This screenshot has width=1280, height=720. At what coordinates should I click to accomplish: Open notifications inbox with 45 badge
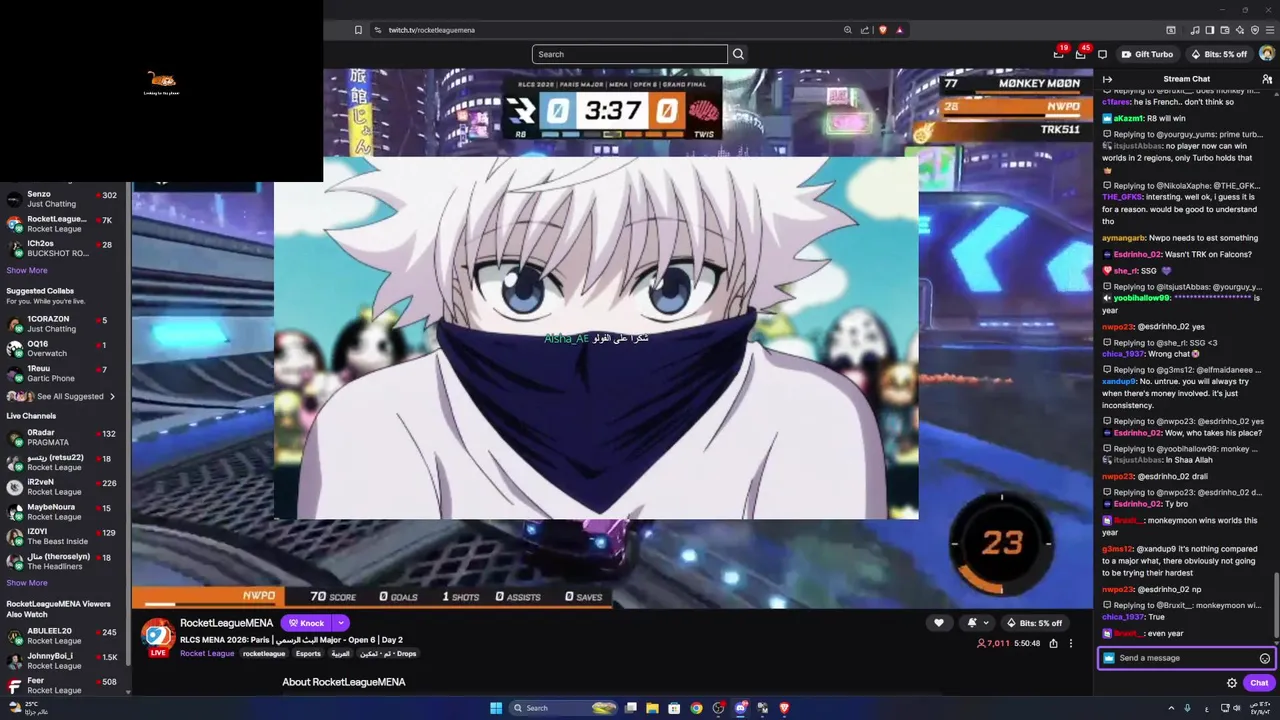tap(1080, 54)
